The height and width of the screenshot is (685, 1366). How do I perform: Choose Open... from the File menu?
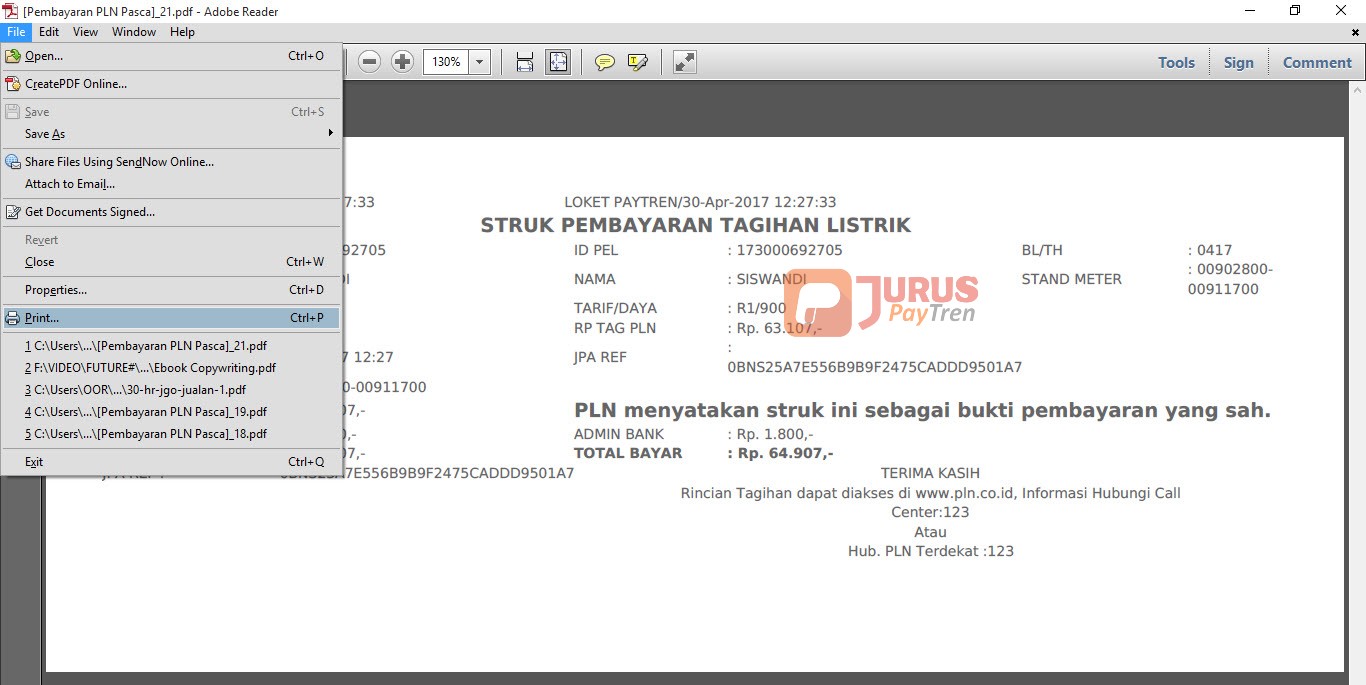[x=172, y=56]
